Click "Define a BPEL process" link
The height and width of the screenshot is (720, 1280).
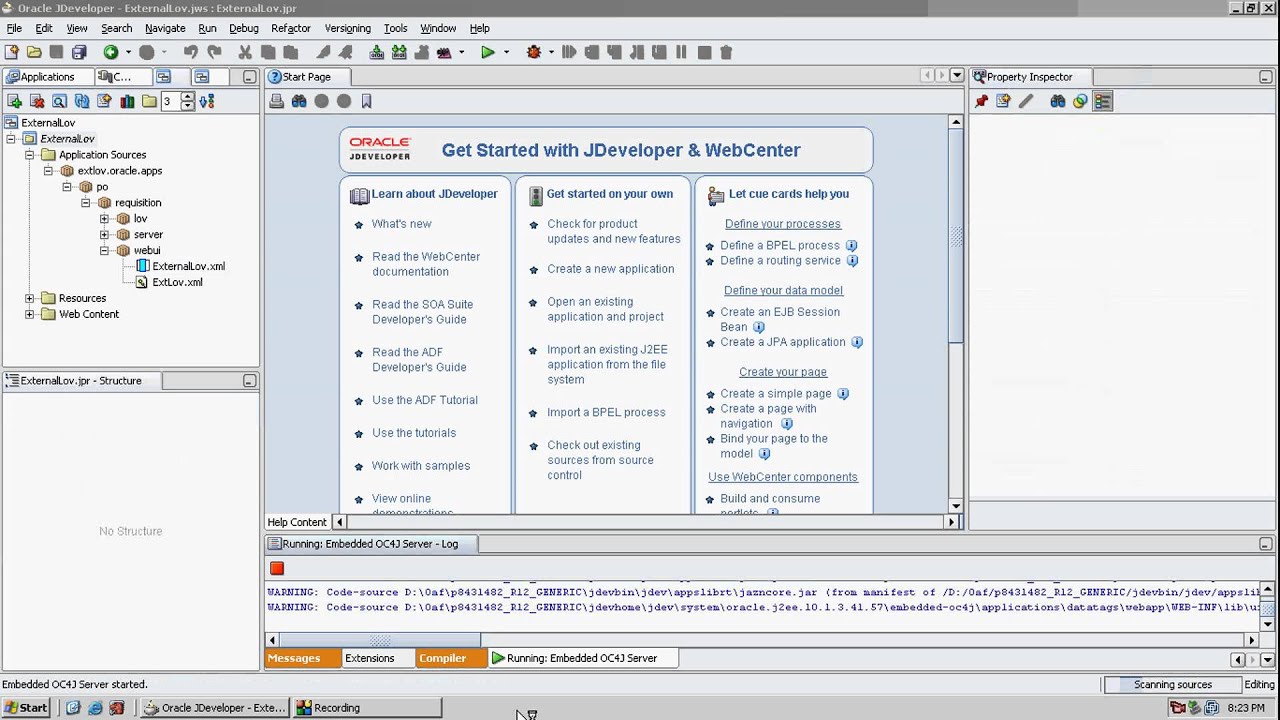pos(780,245)
